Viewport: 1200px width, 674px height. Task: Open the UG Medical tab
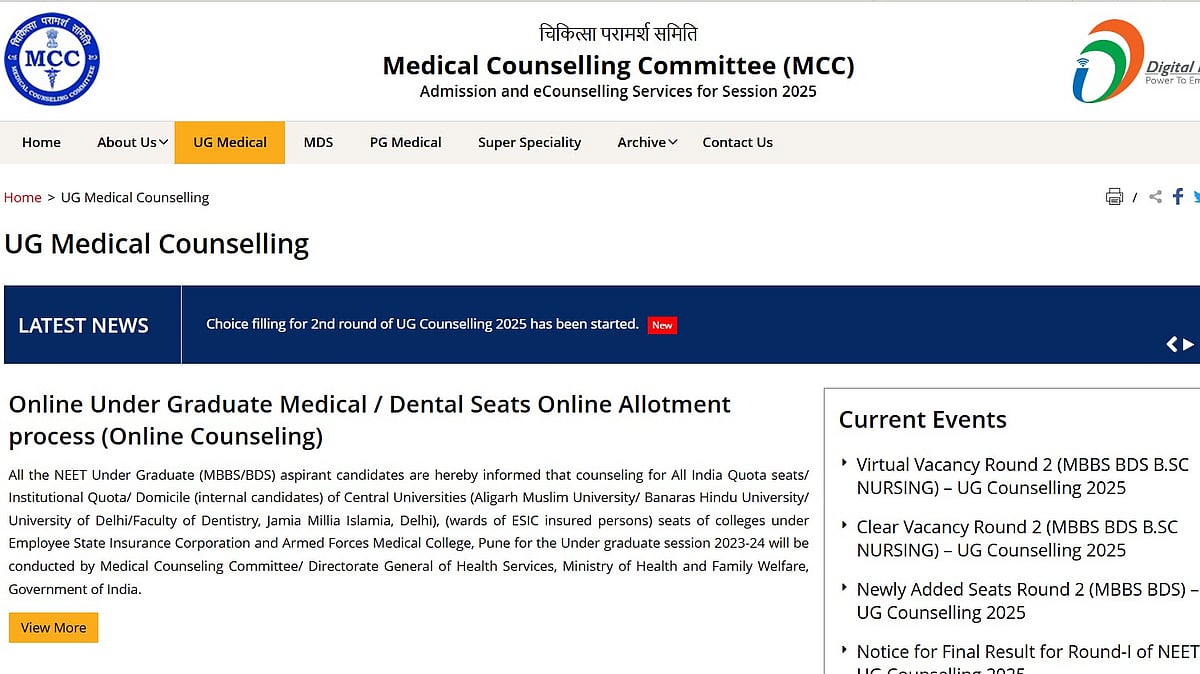230,142
